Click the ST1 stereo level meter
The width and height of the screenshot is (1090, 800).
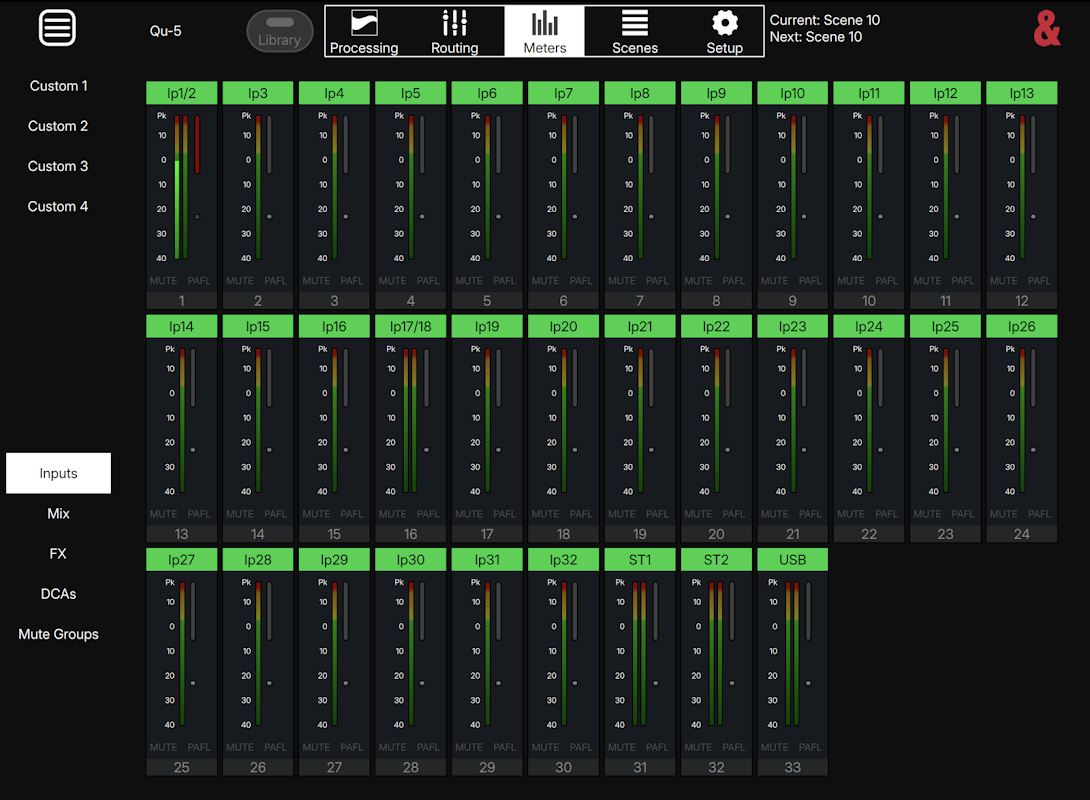(x=640, y=654)
